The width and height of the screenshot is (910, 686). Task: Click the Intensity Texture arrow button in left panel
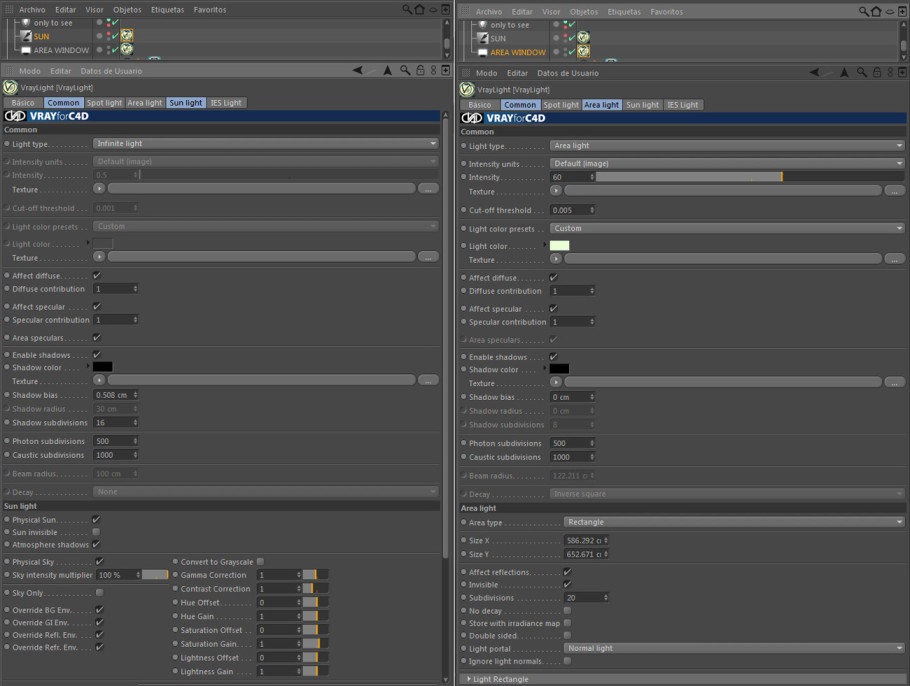click(x=99, y=189)
